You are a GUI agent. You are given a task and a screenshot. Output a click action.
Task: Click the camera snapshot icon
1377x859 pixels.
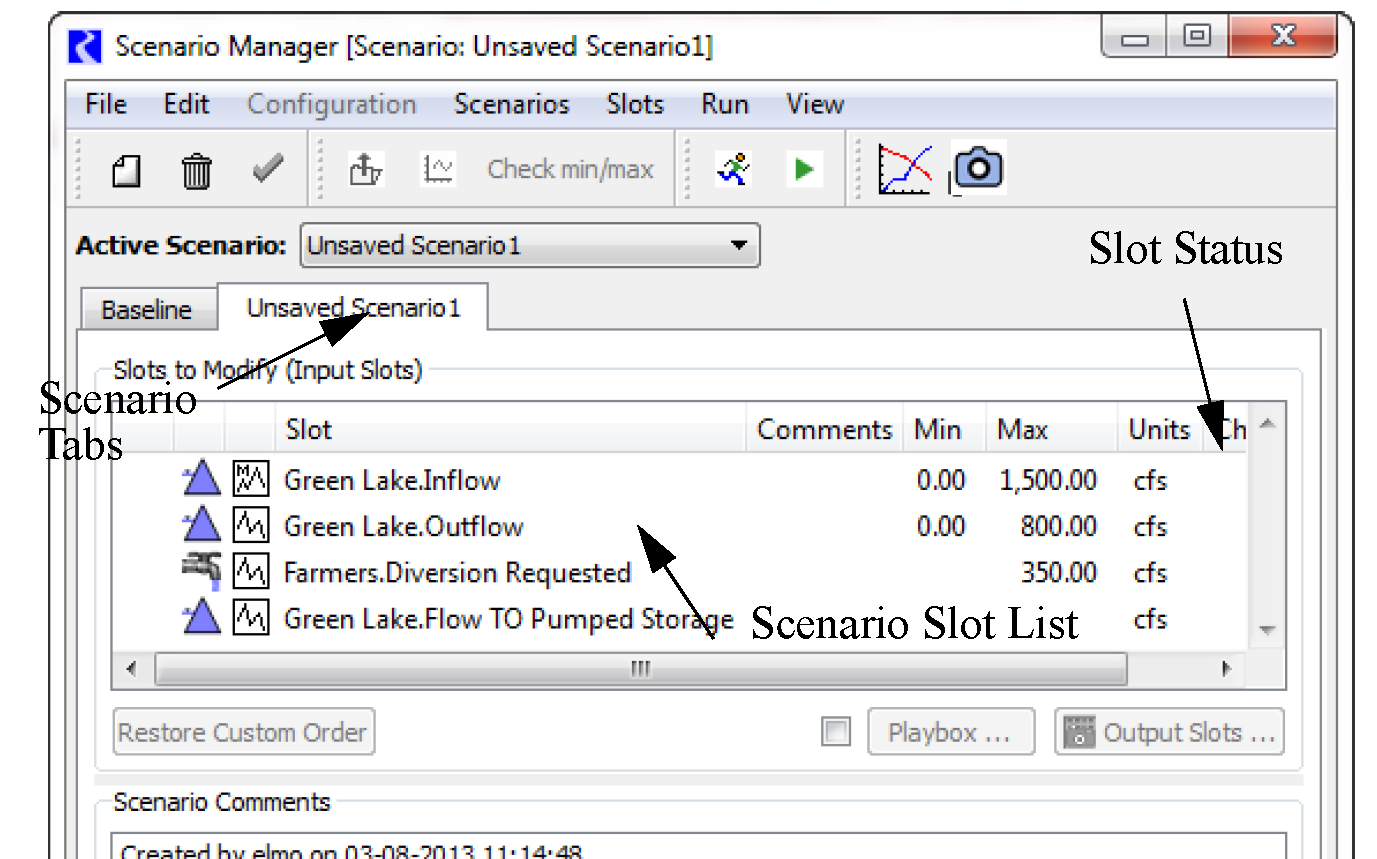[978, 168]
